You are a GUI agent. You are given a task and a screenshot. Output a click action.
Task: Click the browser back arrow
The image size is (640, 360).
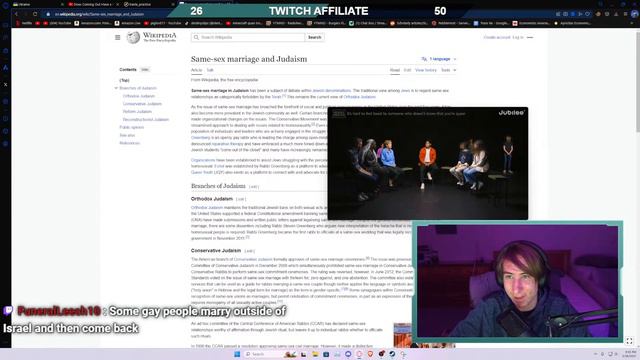[16, 14]
